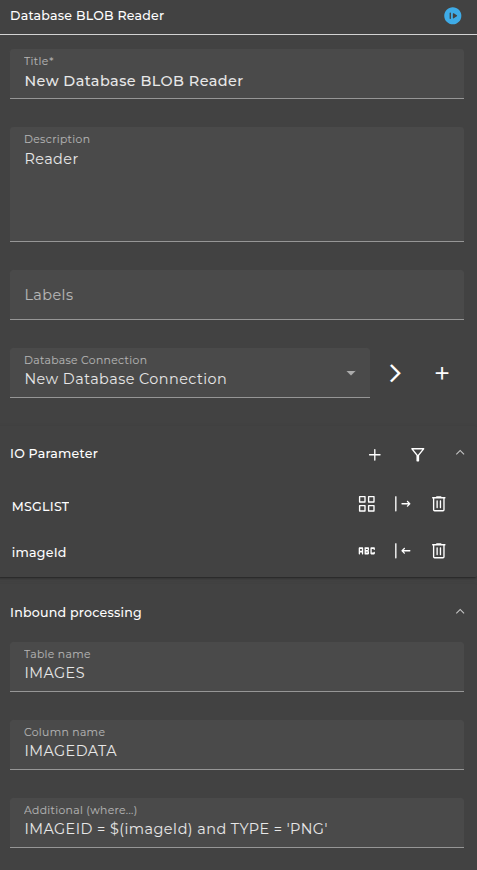Click the blue run icon in header

pyautogui.click(x=453, y=16)
